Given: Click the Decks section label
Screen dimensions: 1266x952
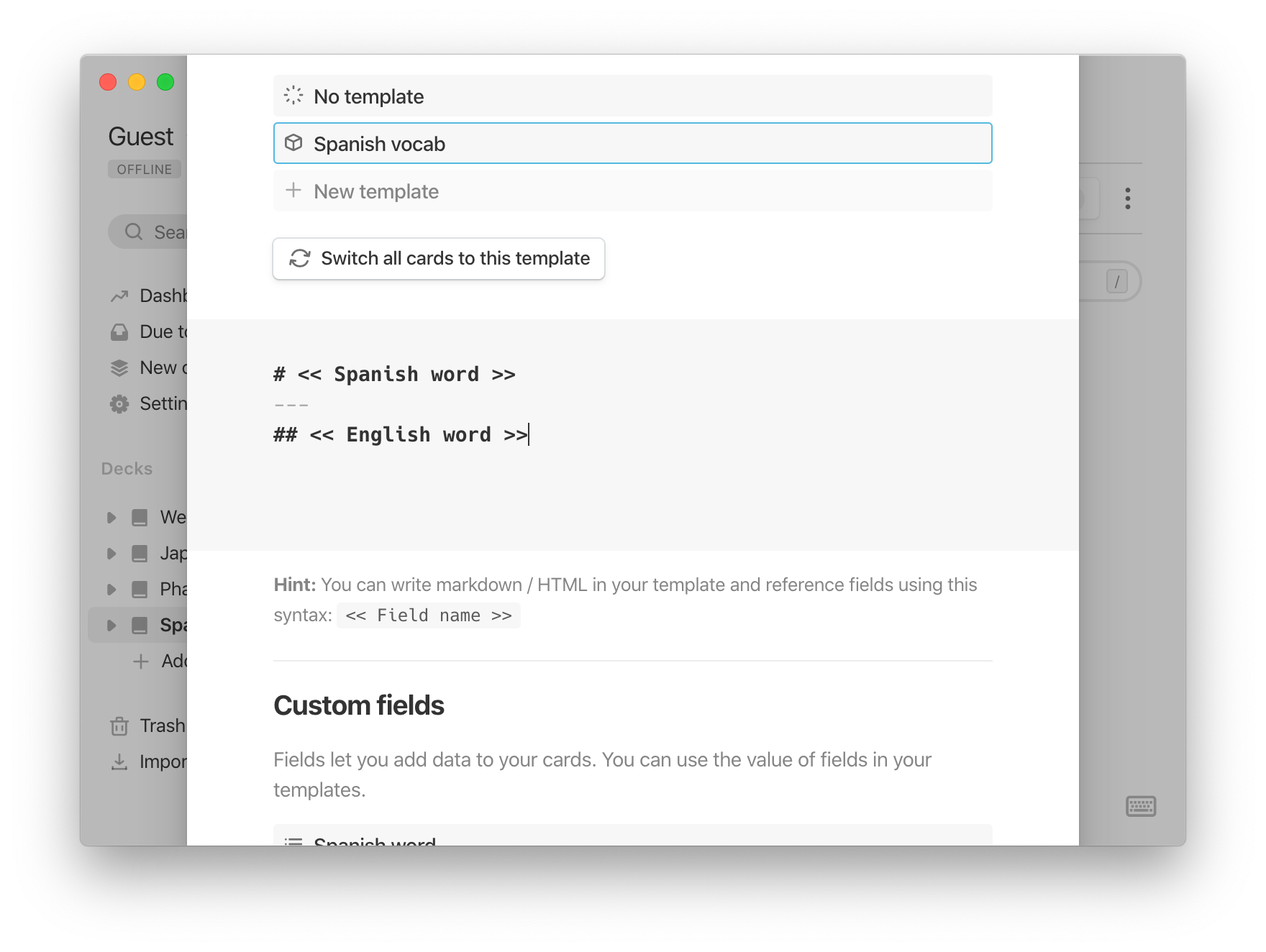Looking at the screenshot, I should pyautogui.click(x=127, y=469).
